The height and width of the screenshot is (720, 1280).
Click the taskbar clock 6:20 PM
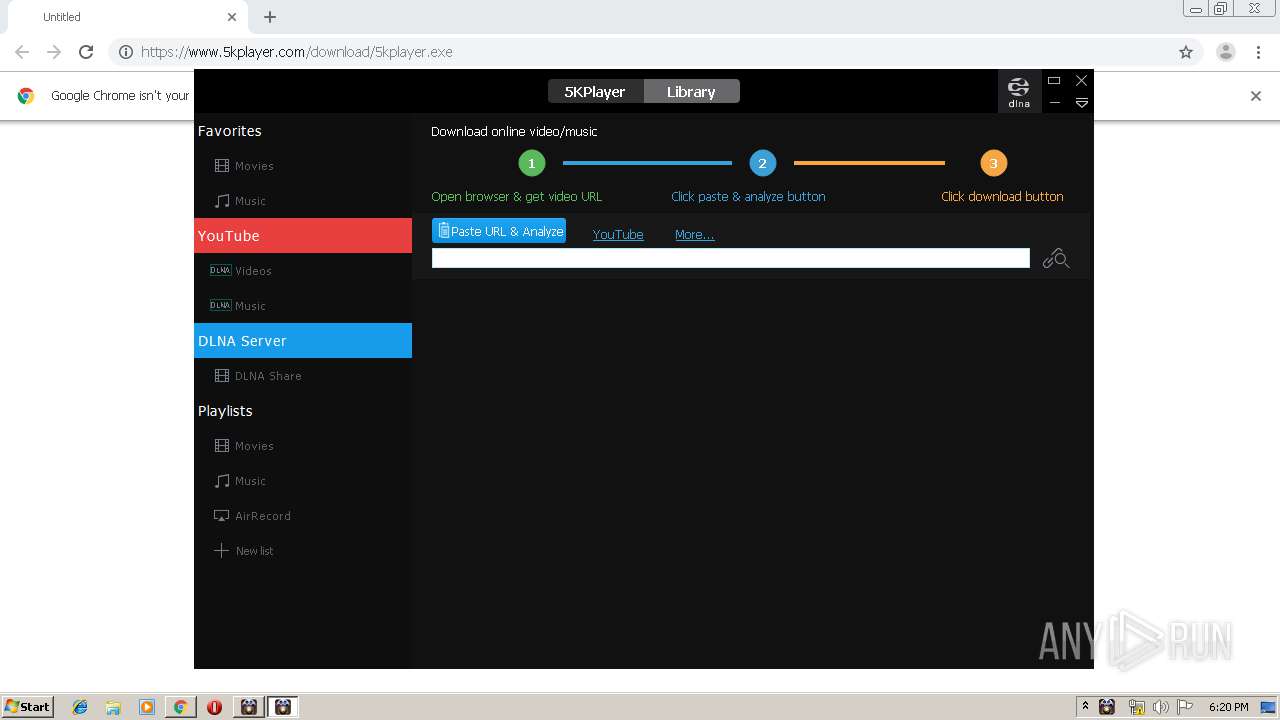1228,707
